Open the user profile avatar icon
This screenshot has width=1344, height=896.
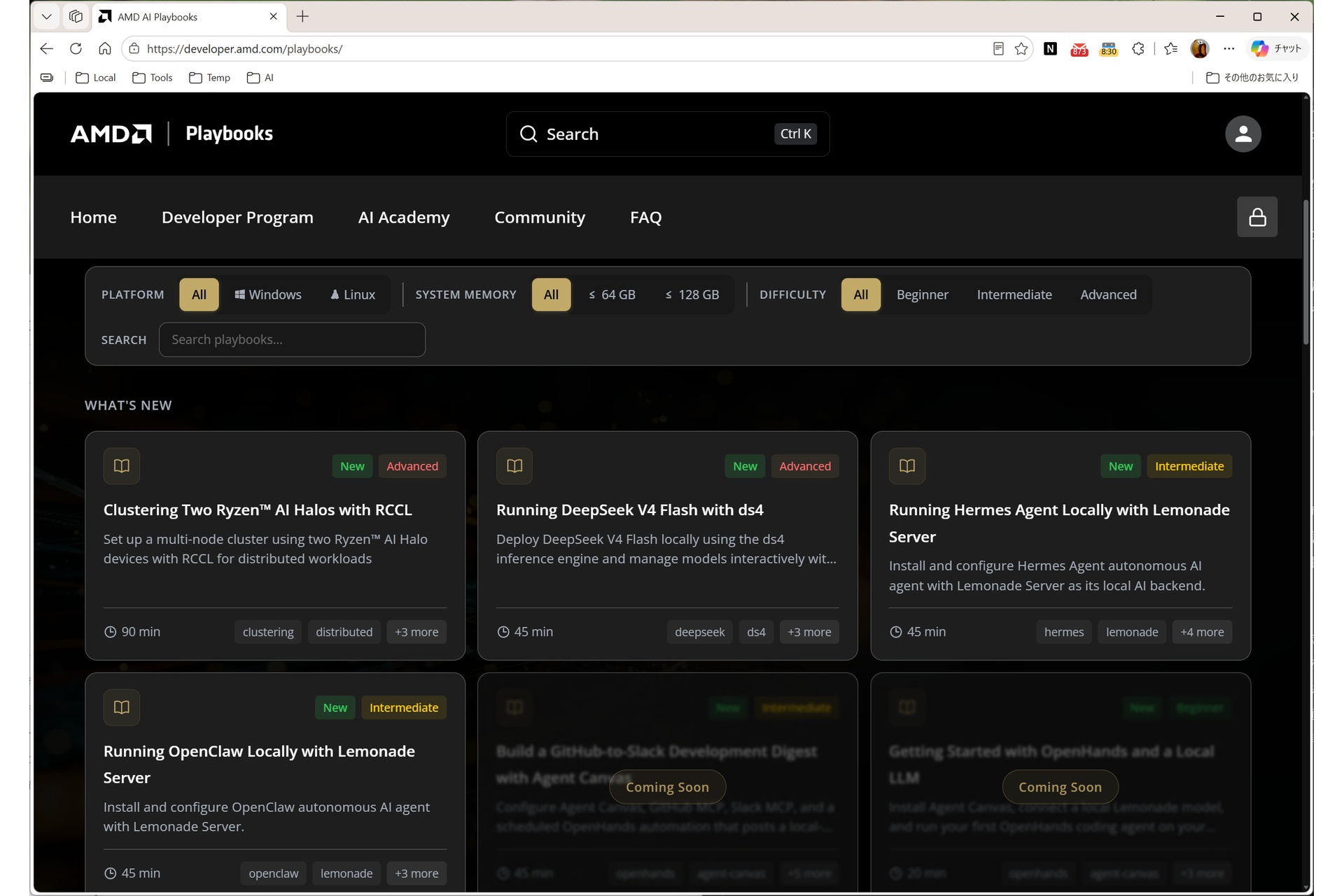tap(1243, 134)
